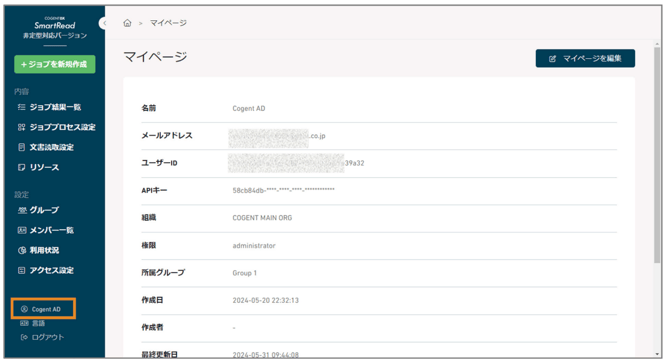
Task: Click the document reading settings icon
Action: 21,147
